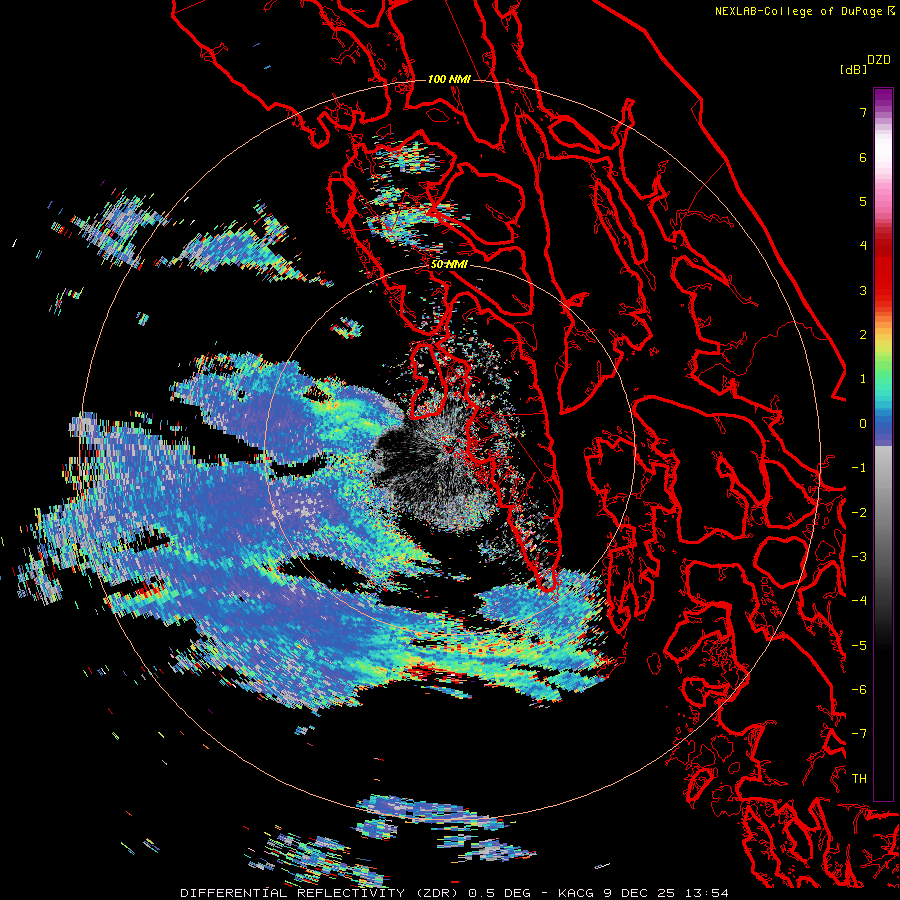Image resolution: width=900 pixels, height=900 pixels.
Task: Click the 50 NMI range ring label
Action: pyautogui.click(x=449, y=265)
